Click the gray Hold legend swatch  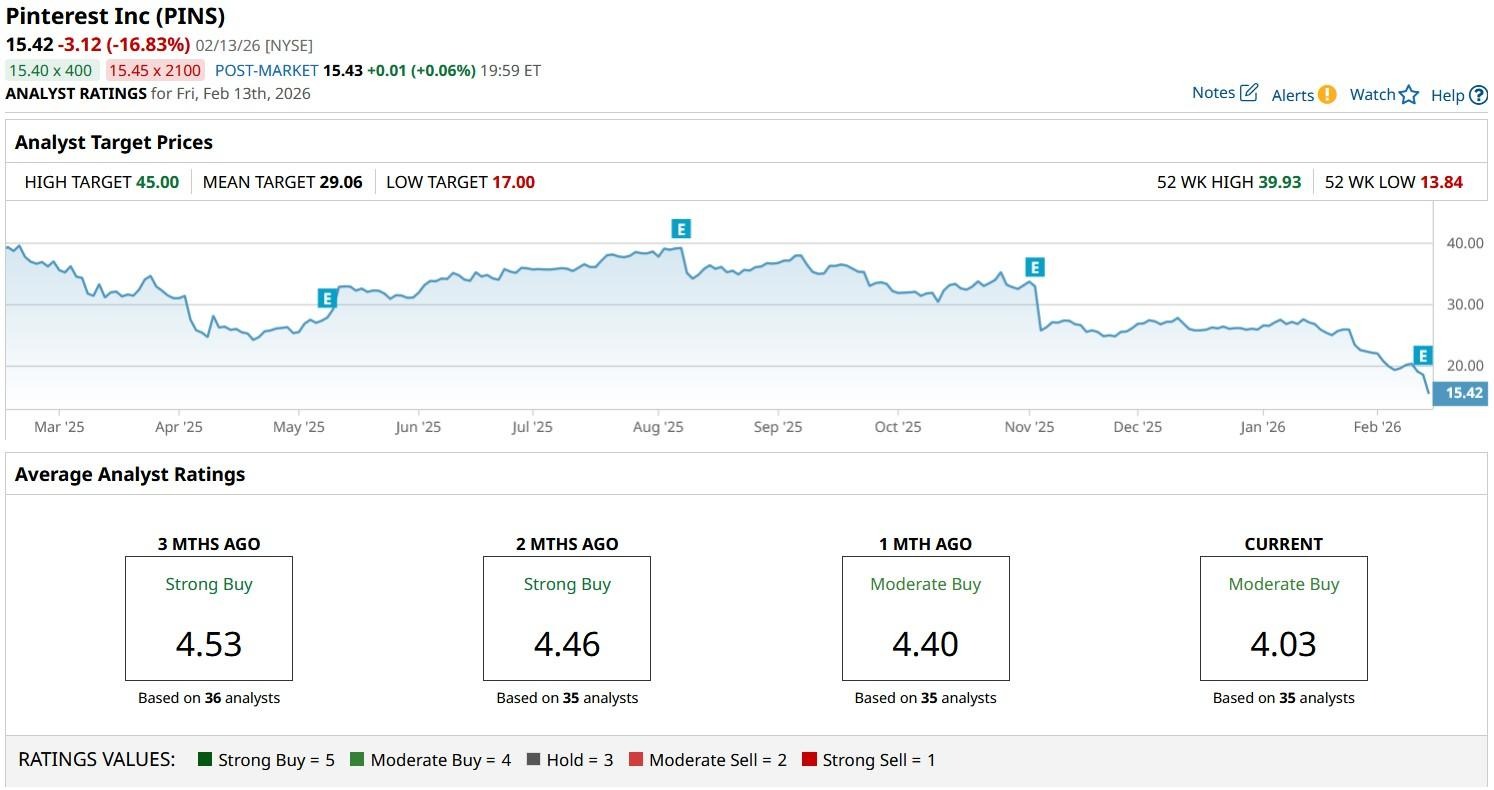pyautogui.click(x=533, y=760)
